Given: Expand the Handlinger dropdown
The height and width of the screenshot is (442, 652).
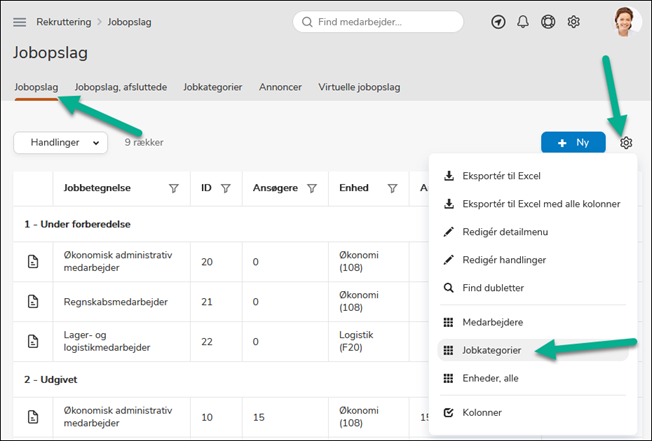Looking at the screenshot, I should pyautogui.click(x=61, y=143).
